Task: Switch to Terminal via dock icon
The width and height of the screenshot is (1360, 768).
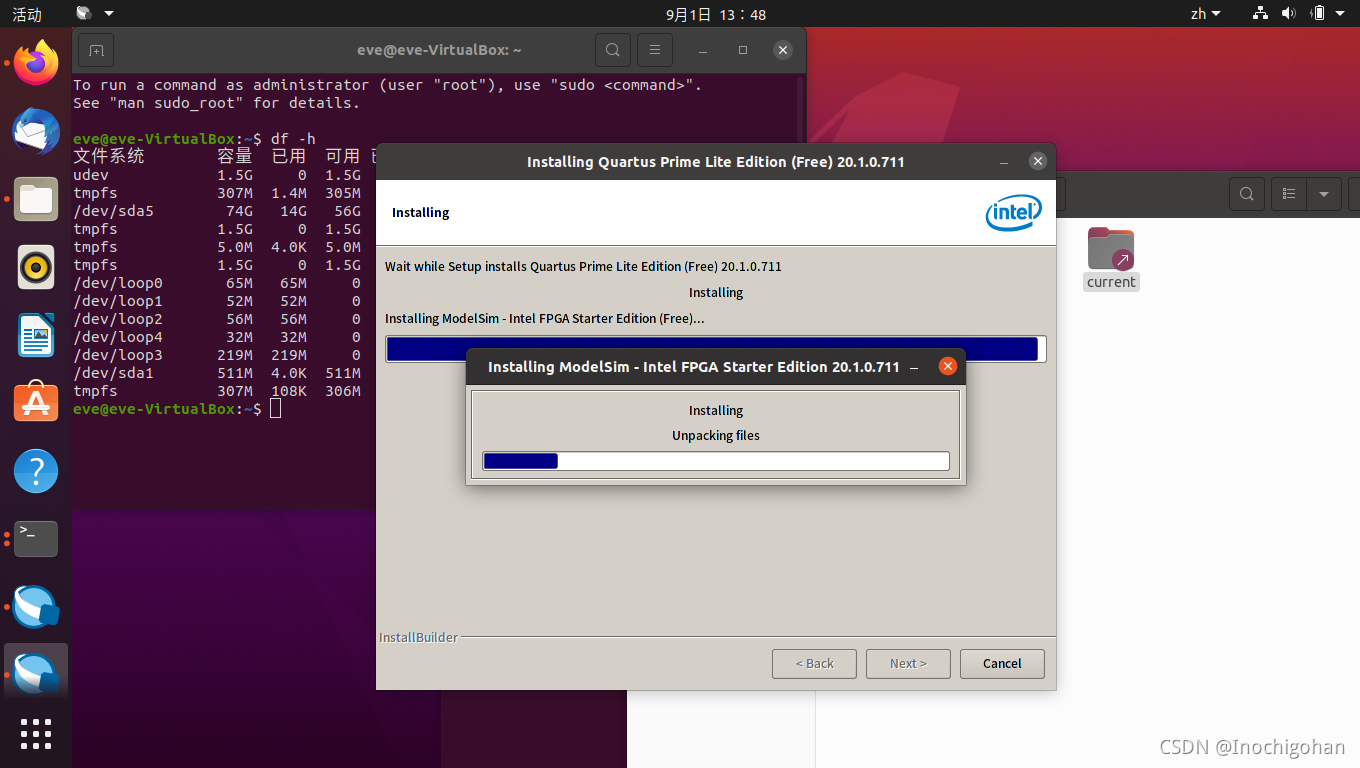Action: coord(36,539)
